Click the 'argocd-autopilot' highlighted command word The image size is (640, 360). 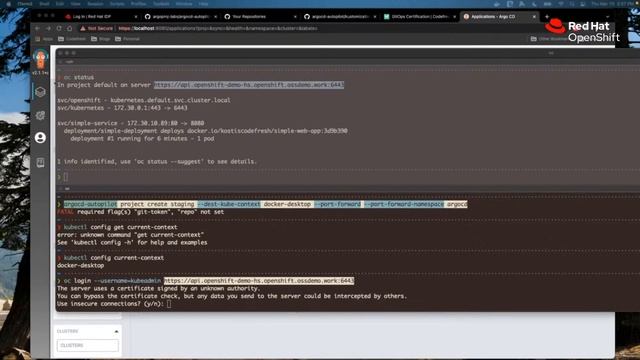90,204
